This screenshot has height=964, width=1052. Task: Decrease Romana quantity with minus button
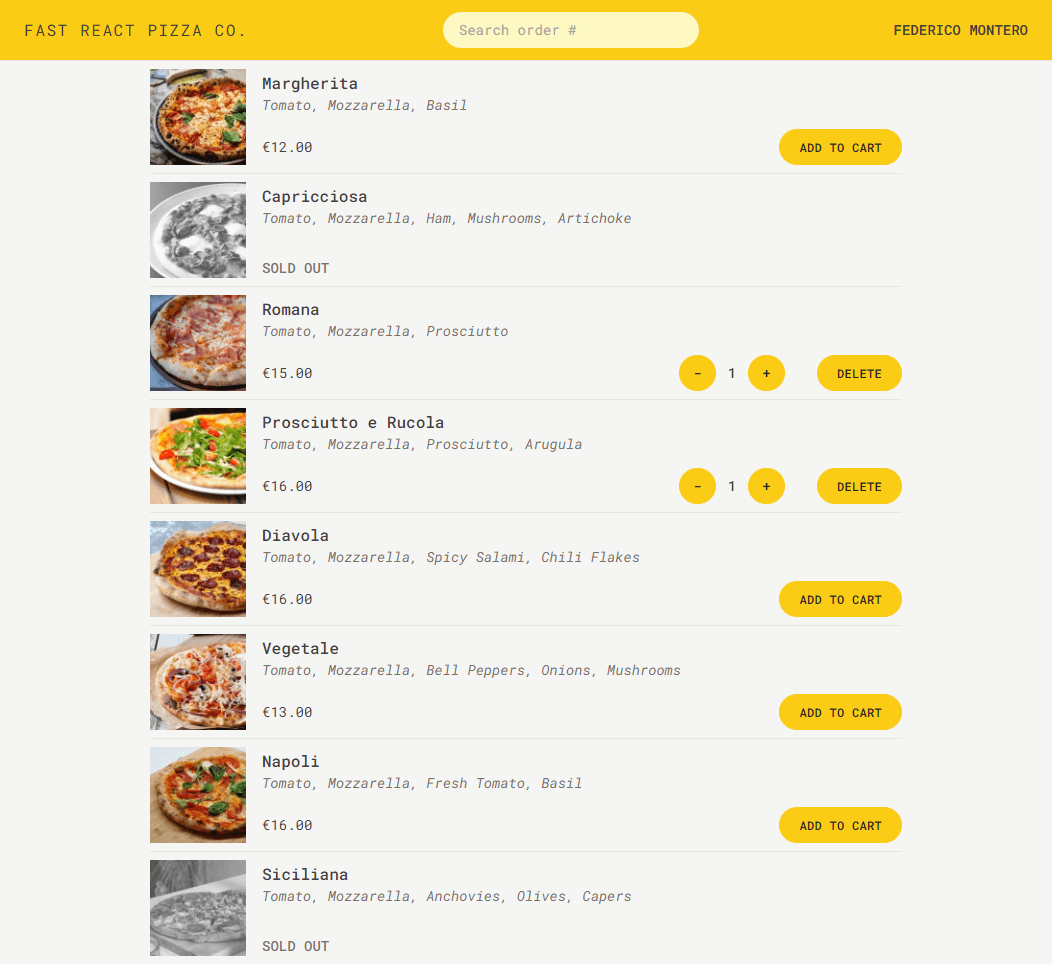coord(697,373)
